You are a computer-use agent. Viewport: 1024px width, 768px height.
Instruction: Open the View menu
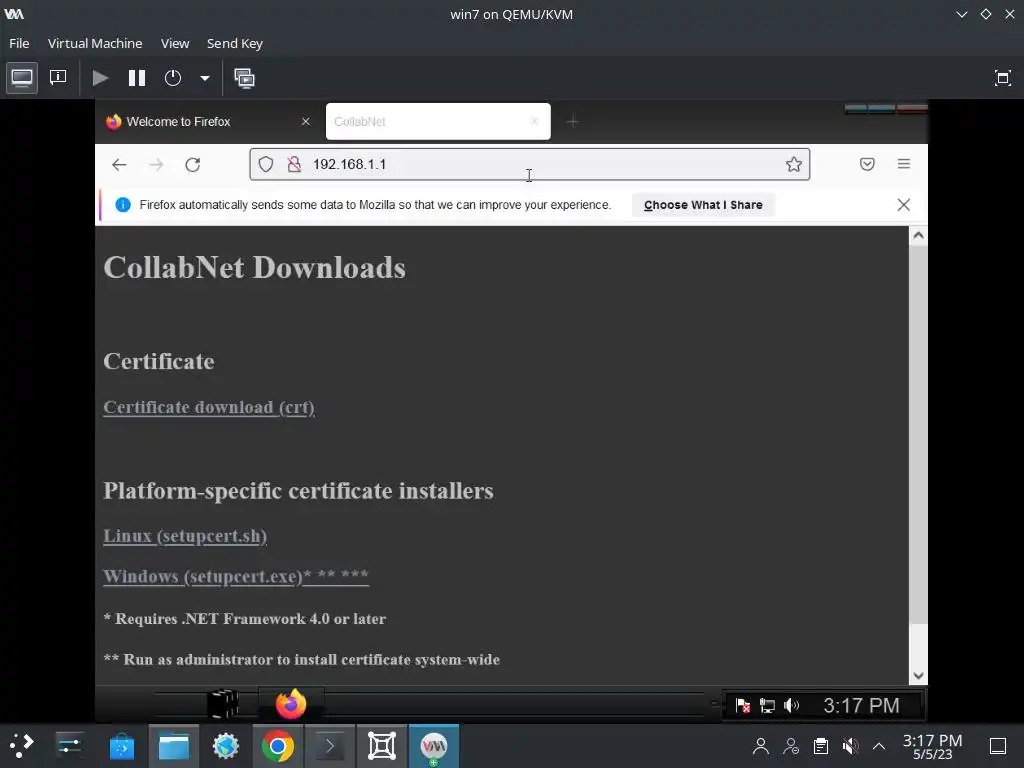coord(175,43)
